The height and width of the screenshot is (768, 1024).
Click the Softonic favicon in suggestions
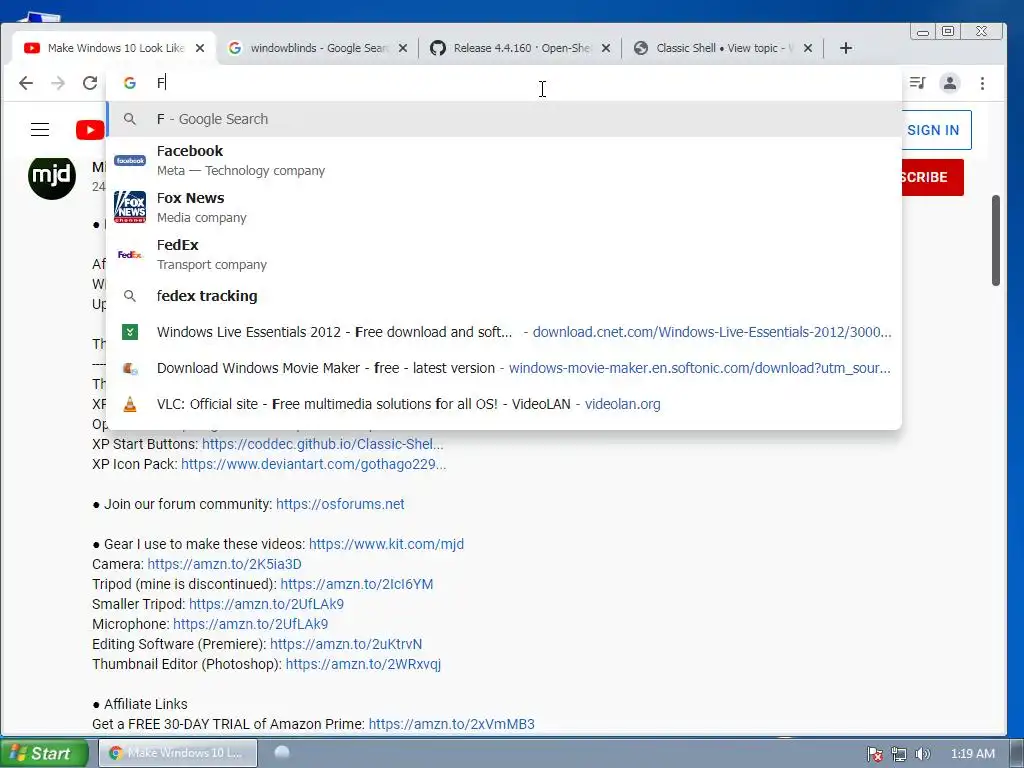(x=130, y=368)
